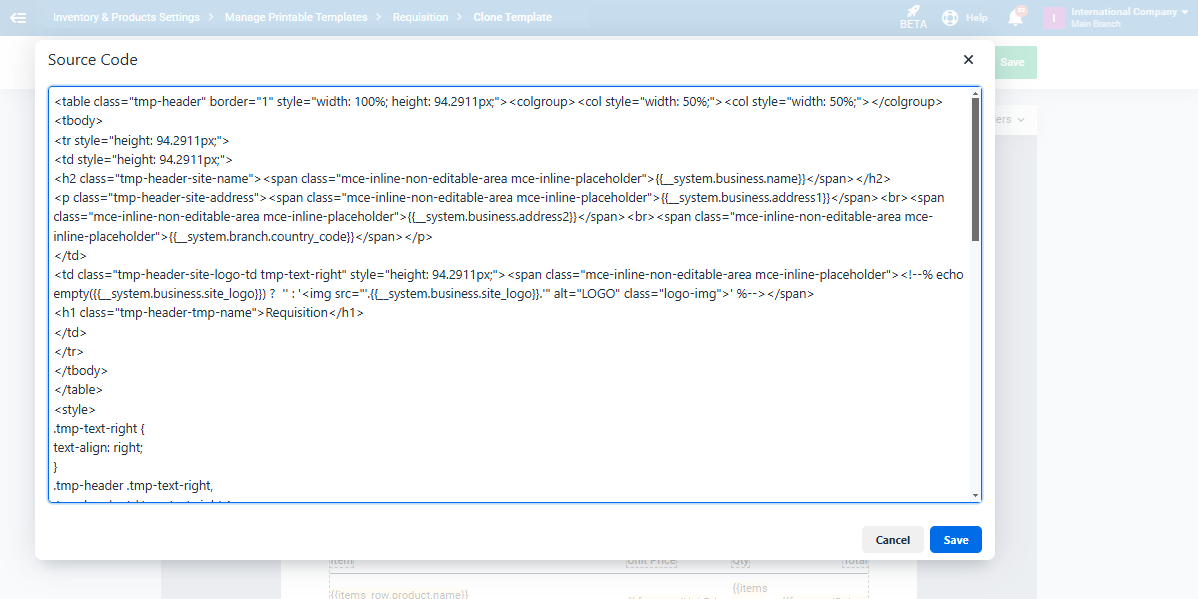The image size is (1198, 599).
Task: Click the Clone Template breadcrumb
Action: (x=512, y=17)
